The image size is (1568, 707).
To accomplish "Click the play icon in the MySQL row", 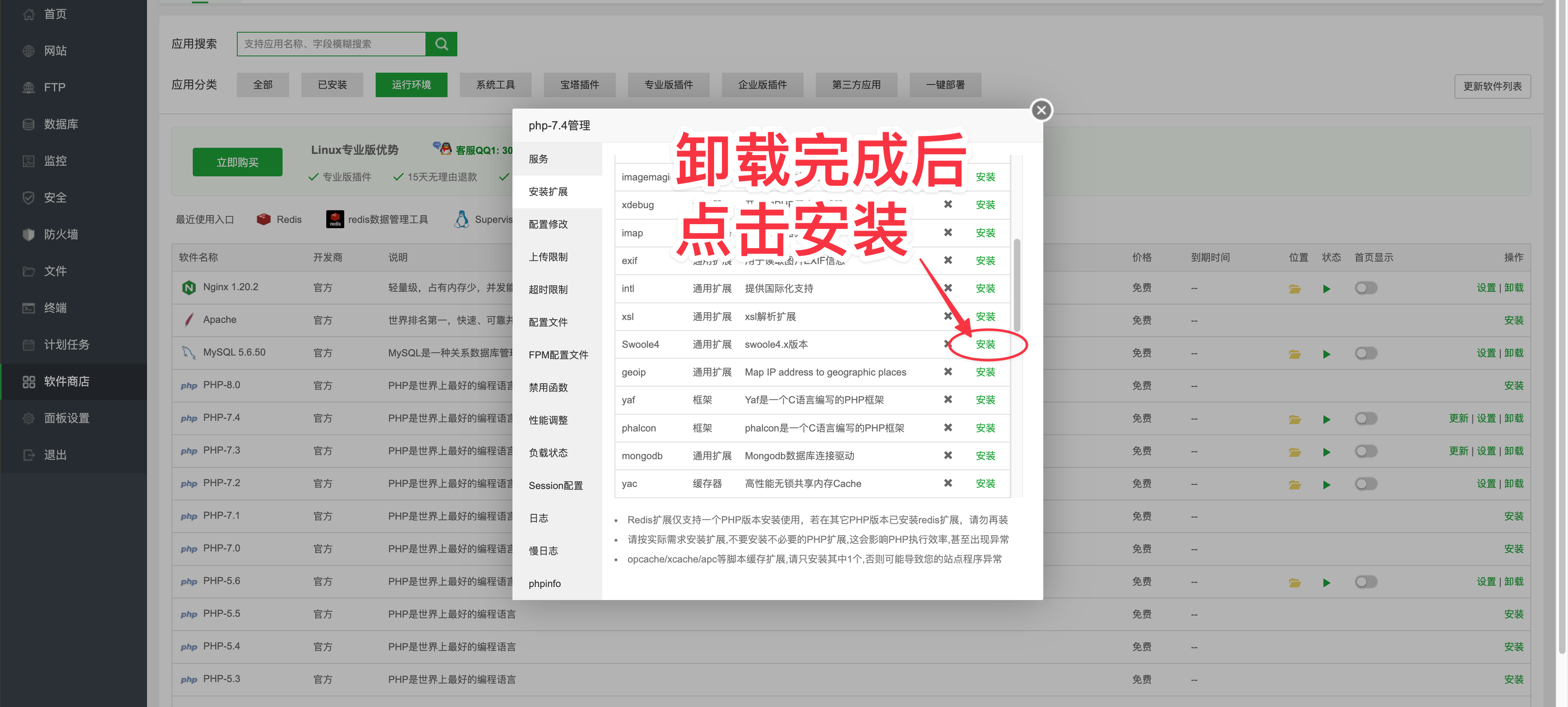I will coord(1326,353).
